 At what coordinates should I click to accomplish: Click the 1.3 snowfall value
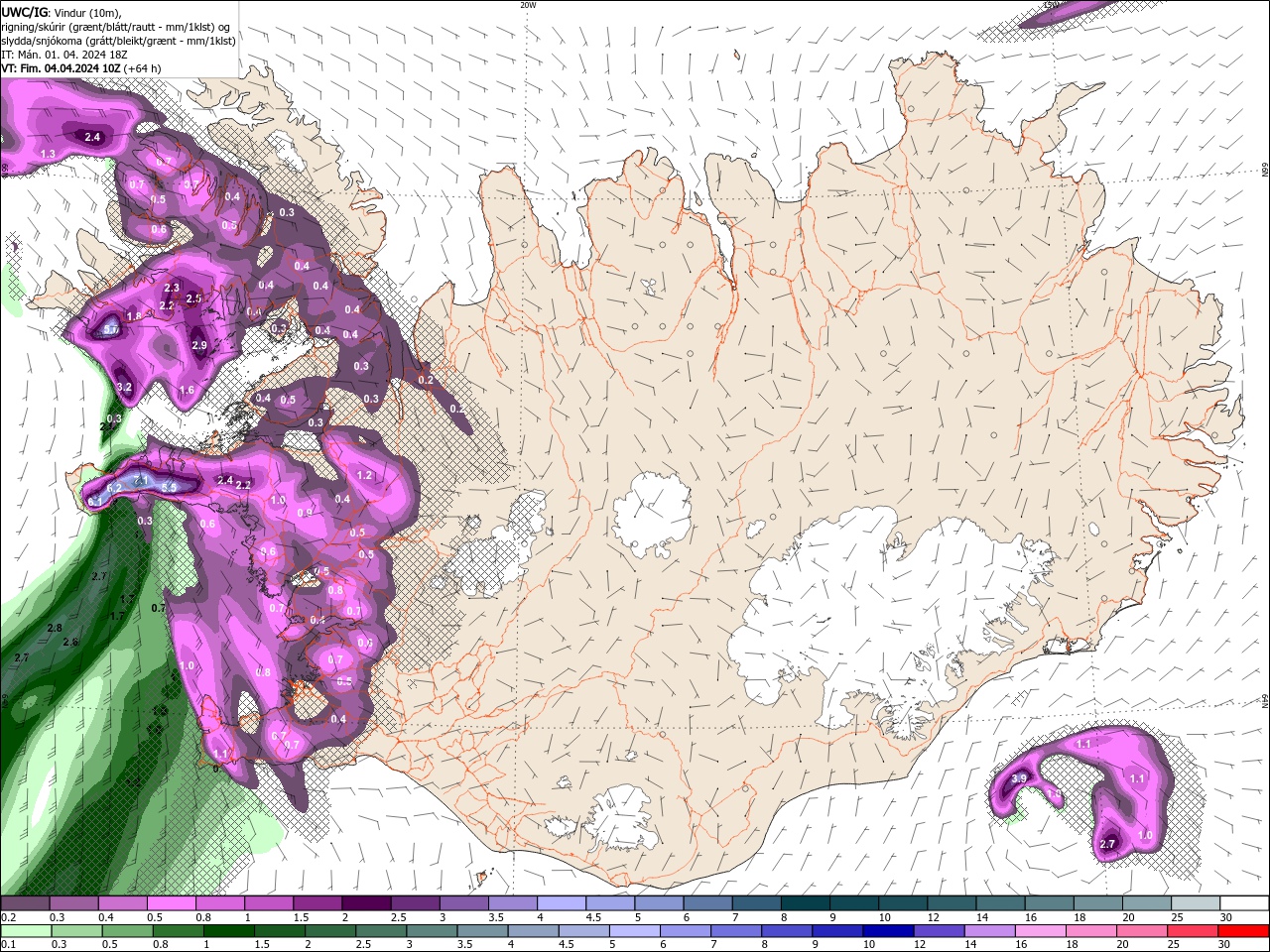coord(48,154)
